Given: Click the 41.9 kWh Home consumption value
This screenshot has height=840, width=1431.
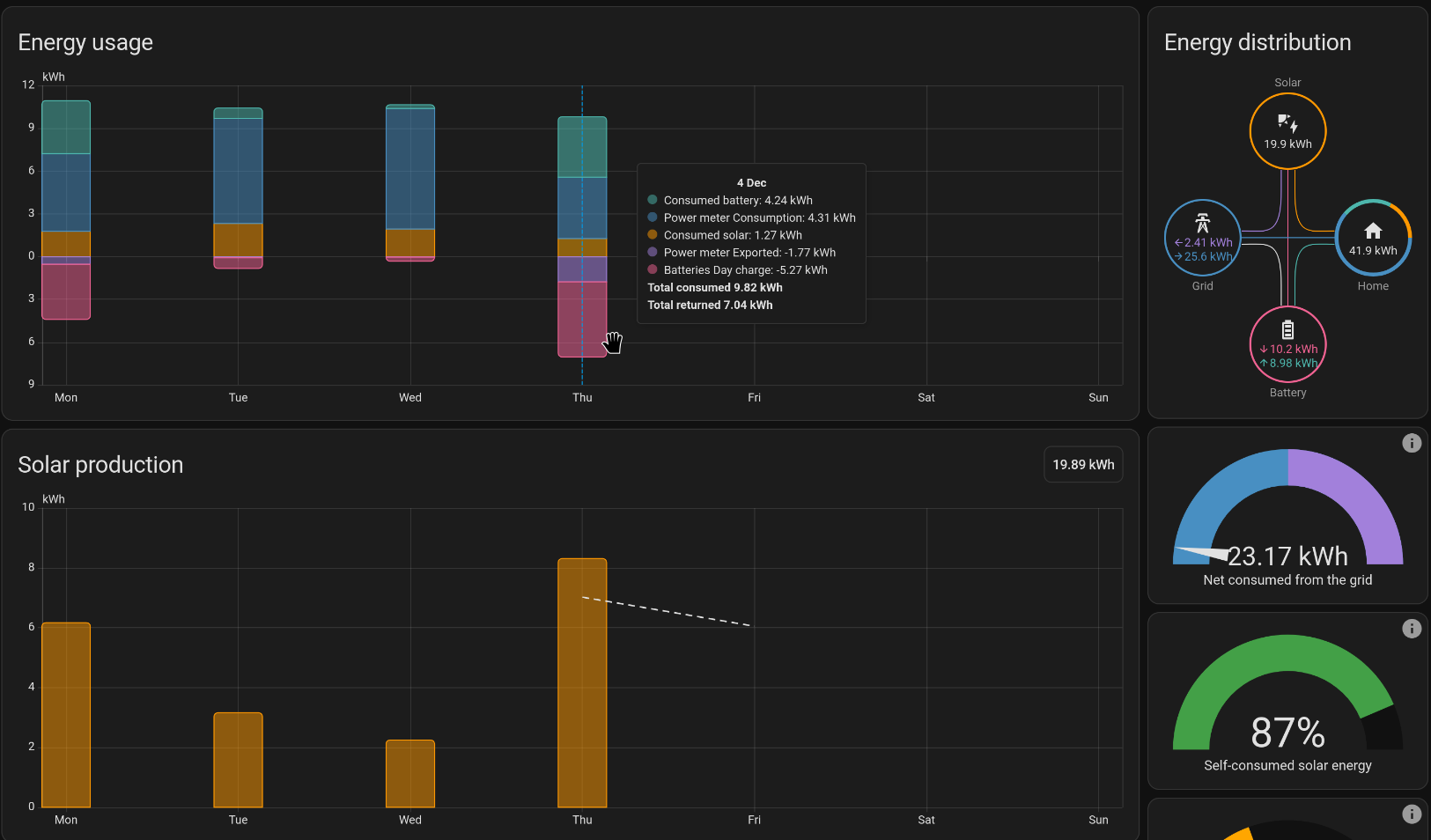Looking at the screenshot, I should pyautogui.click(x=1373, y=251).
